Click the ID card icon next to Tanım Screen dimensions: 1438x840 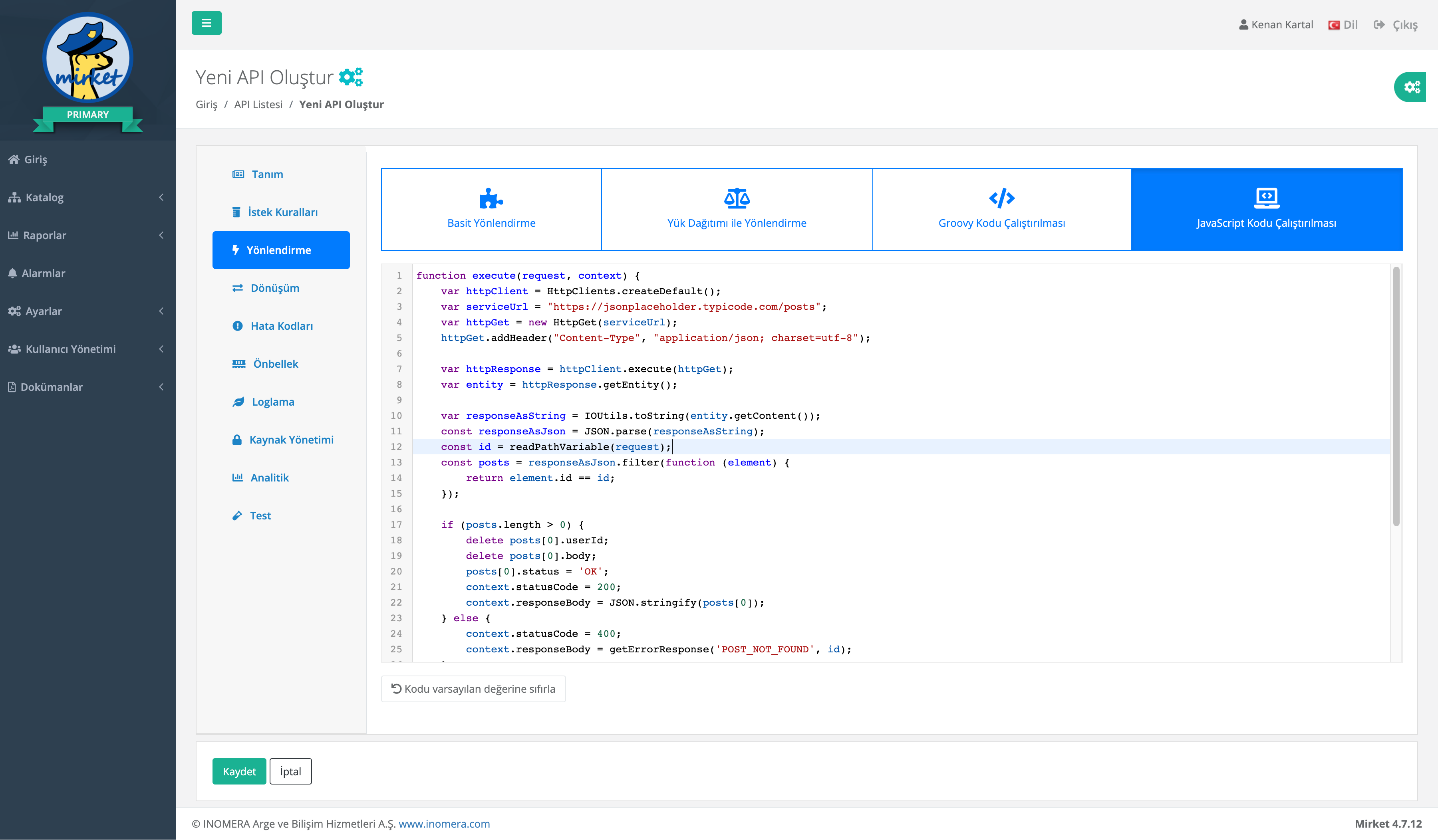coord(238,174)
